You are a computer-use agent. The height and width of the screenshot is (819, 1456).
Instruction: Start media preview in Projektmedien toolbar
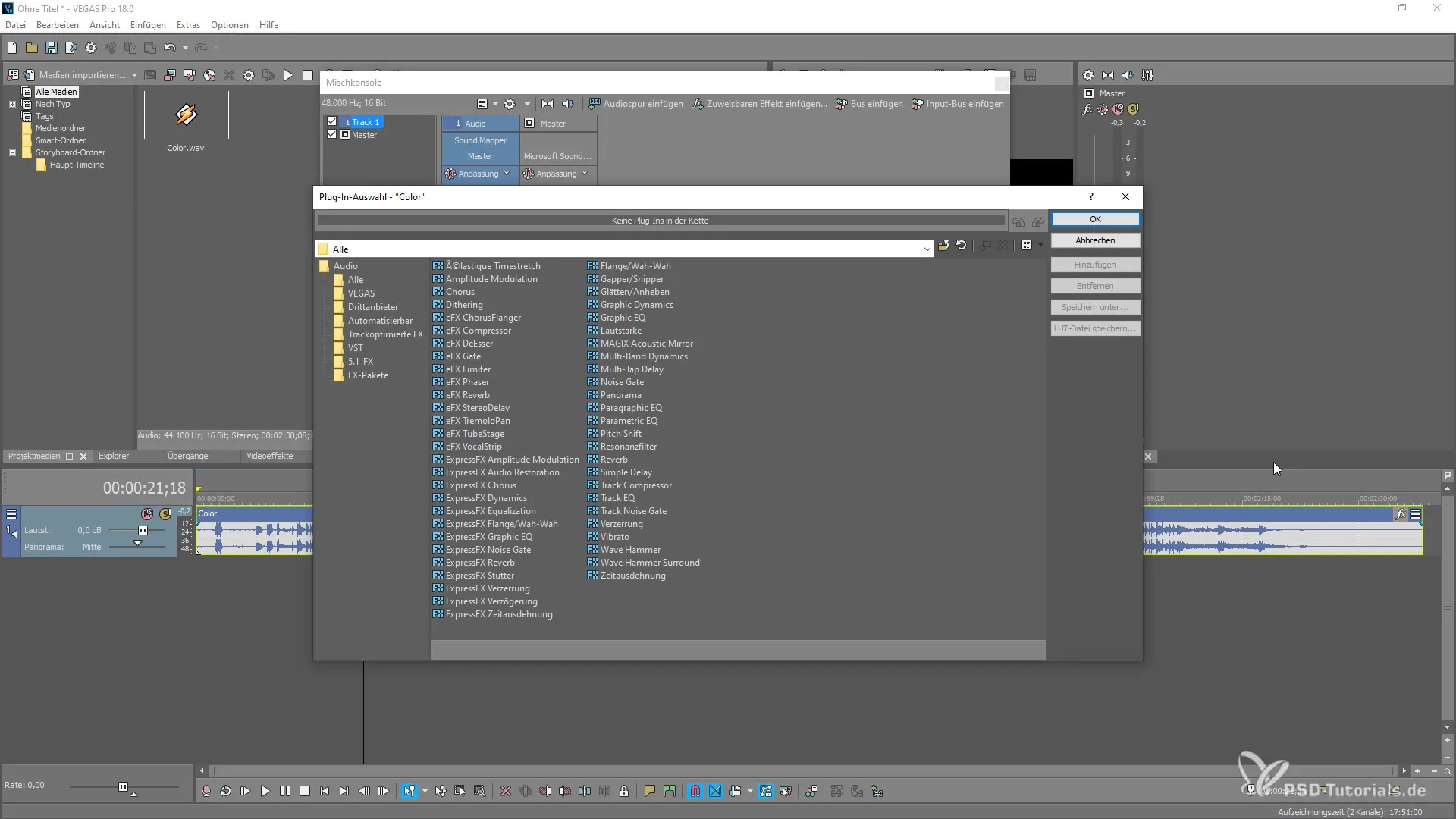pos(288,75)
